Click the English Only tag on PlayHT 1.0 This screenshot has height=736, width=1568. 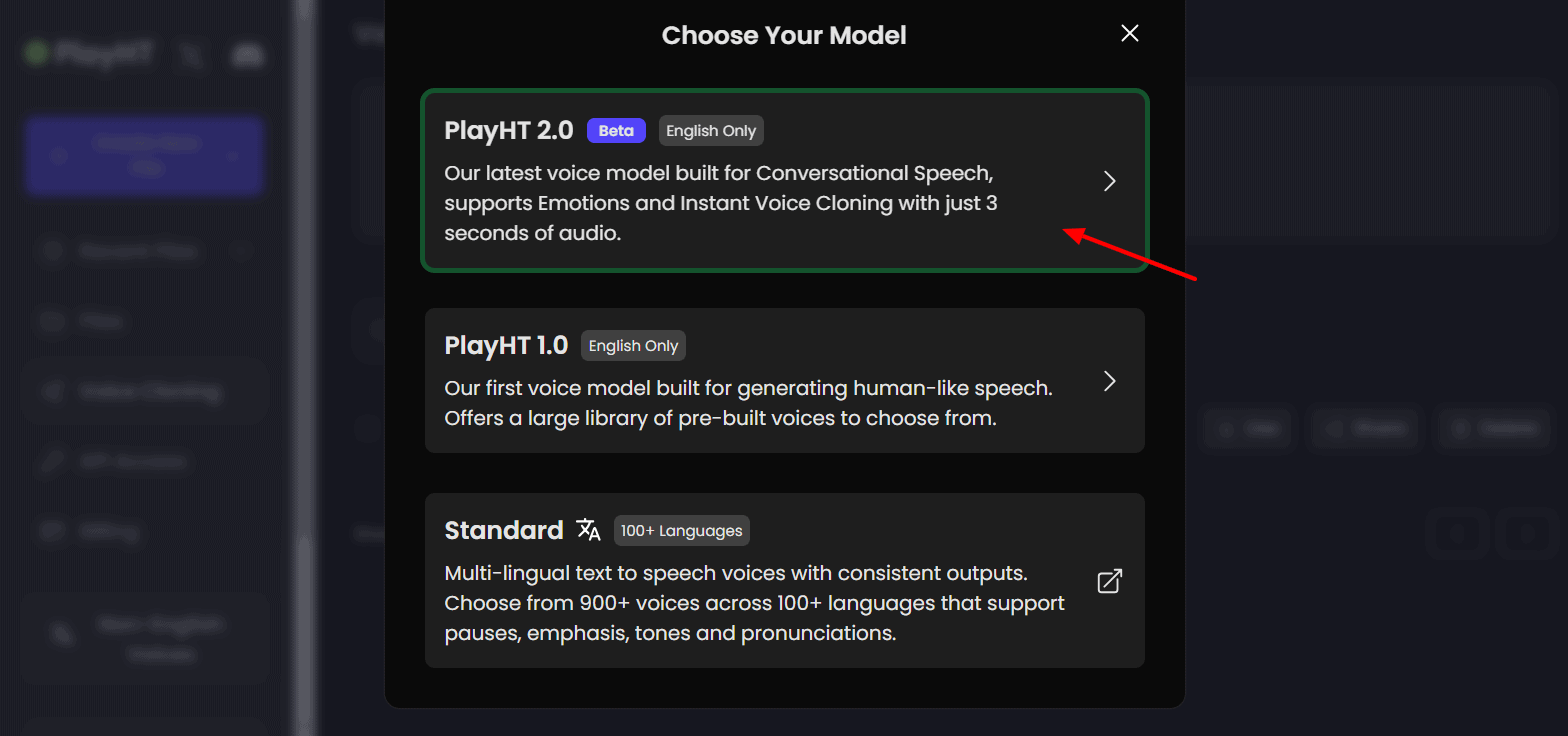coord(633,346)
